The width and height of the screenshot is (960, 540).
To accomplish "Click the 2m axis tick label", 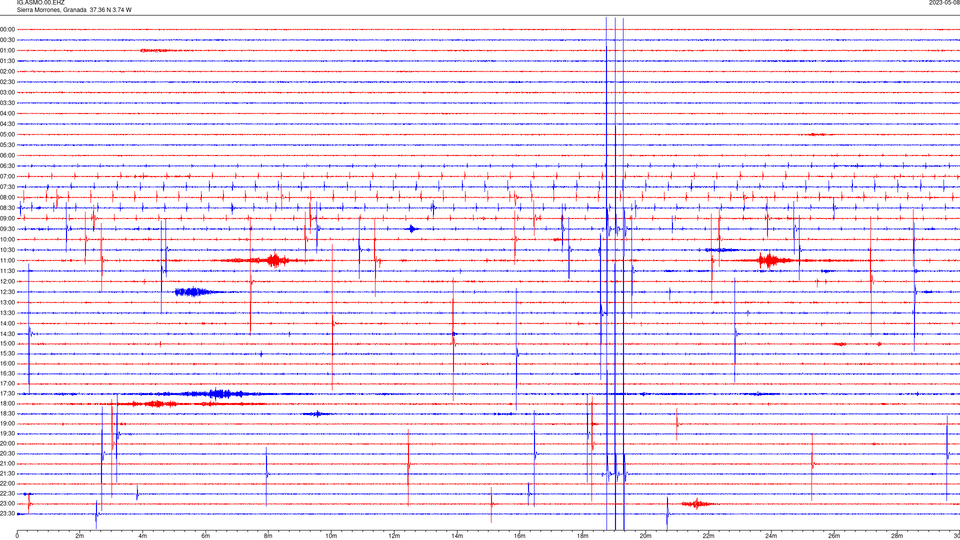I will pos(80,536).
